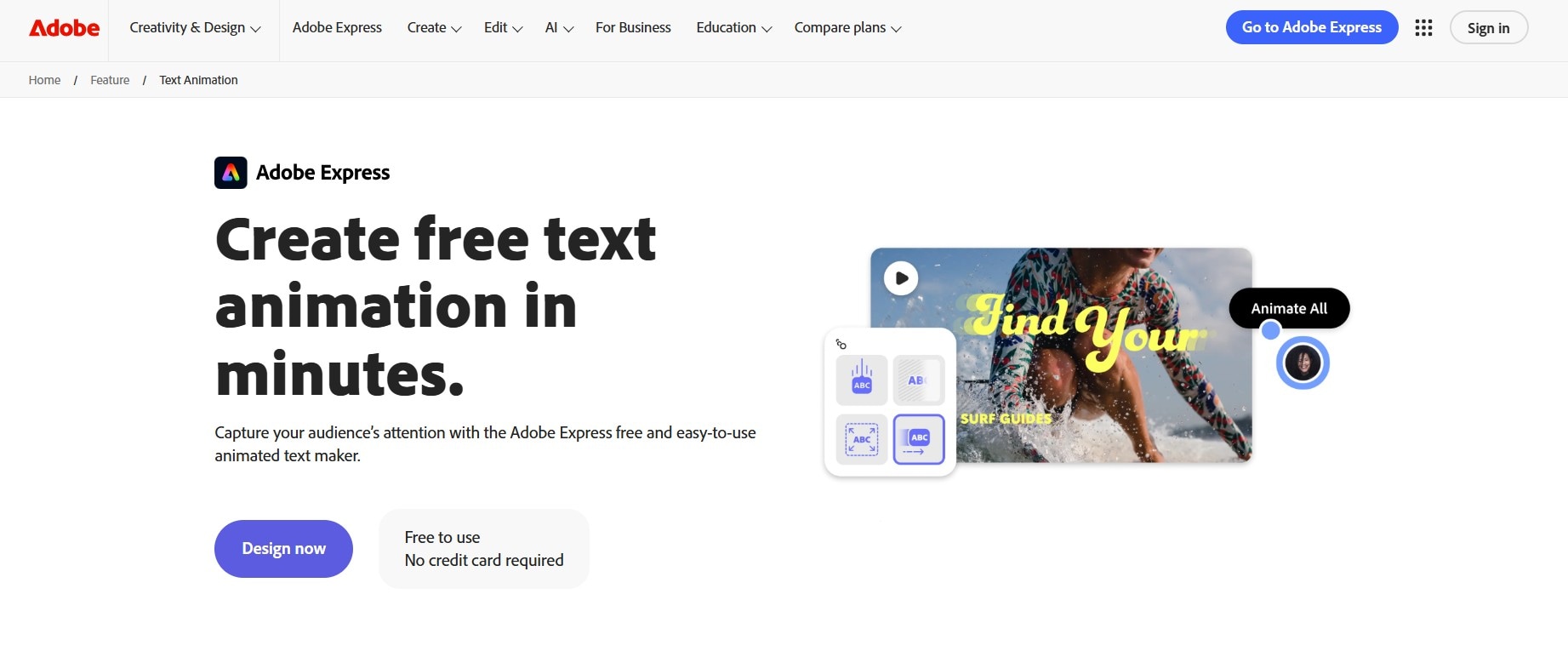The width and height of the screenshot is (1568, 657).
Task: Play the surf video preview
Action: point(901,277)
